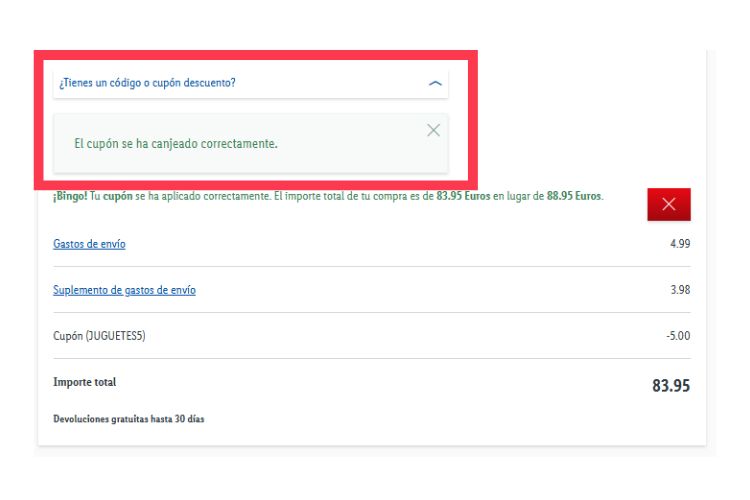
Task: Click 'Devoluciones gratuitas hasta 30 días' text
Action: point(128,419)
